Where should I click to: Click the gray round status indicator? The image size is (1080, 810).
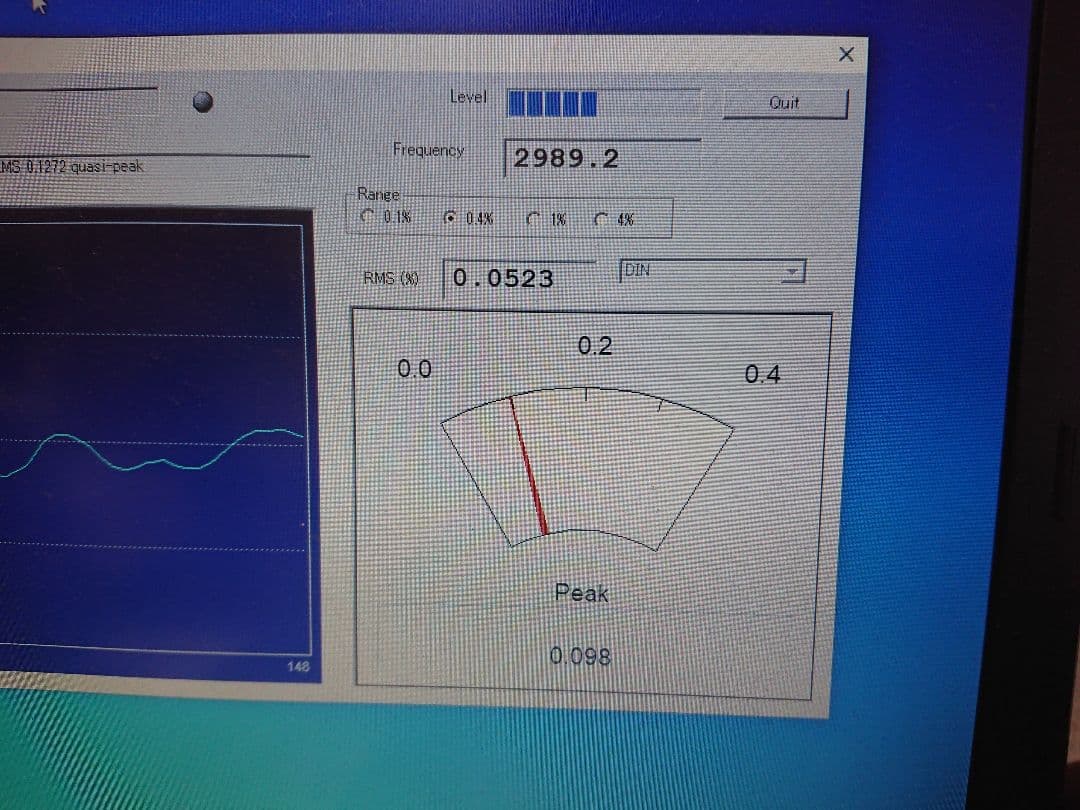(204, 102)
